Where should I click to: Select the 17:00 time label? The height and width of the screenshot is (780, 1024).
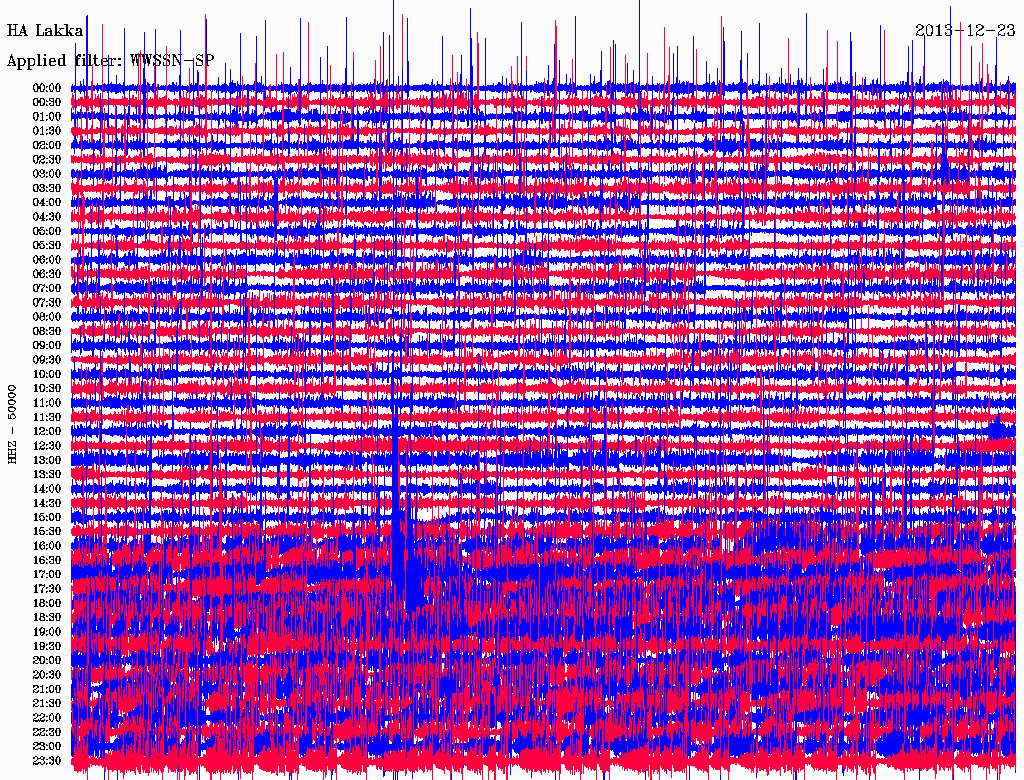coord(47,574)
